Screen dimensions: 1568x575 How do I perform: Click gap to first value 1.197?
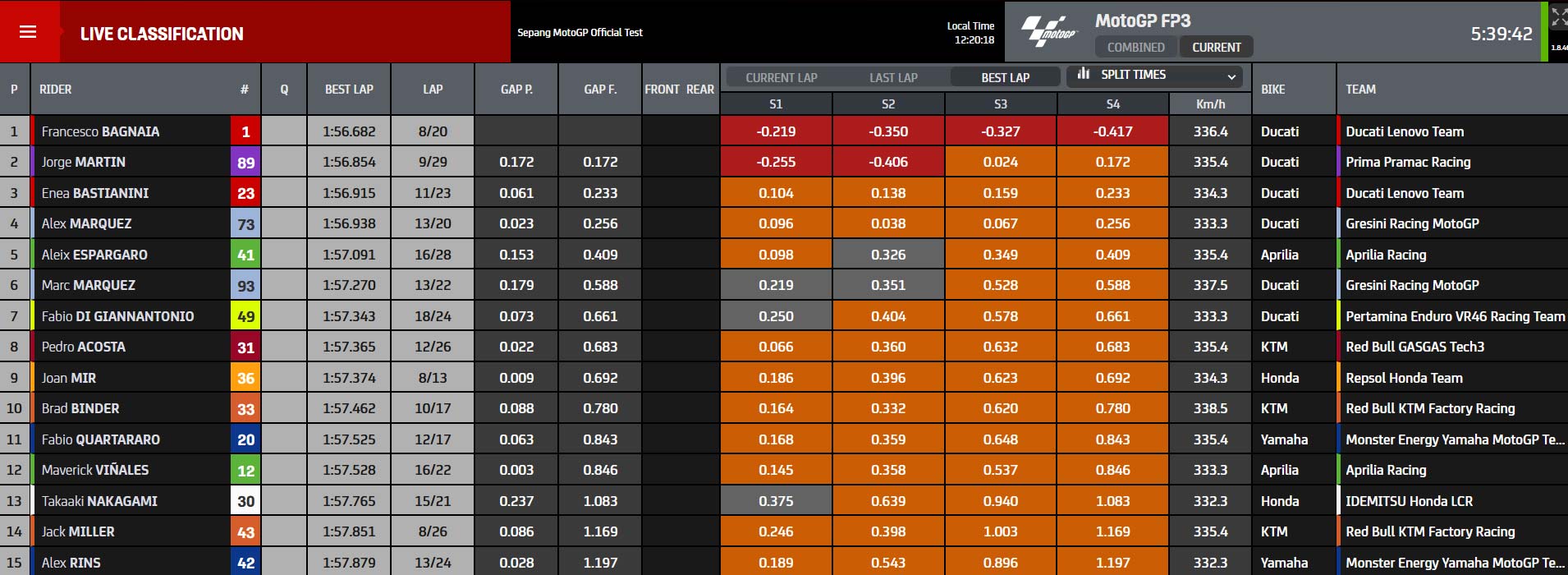[x=600, y=563]
